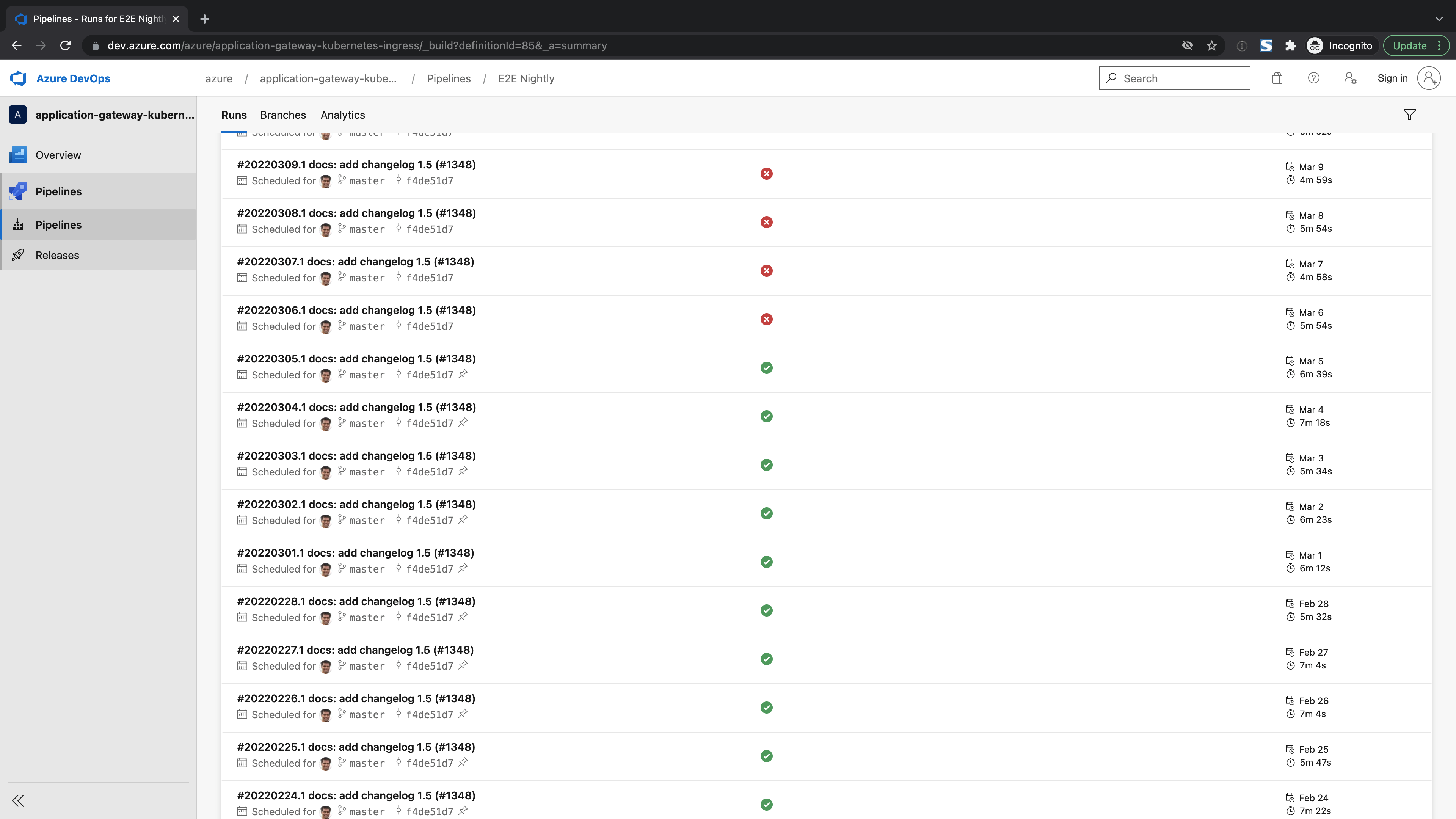
Task: Pin the run #20220304.1
Action: [x=463, y=423]
